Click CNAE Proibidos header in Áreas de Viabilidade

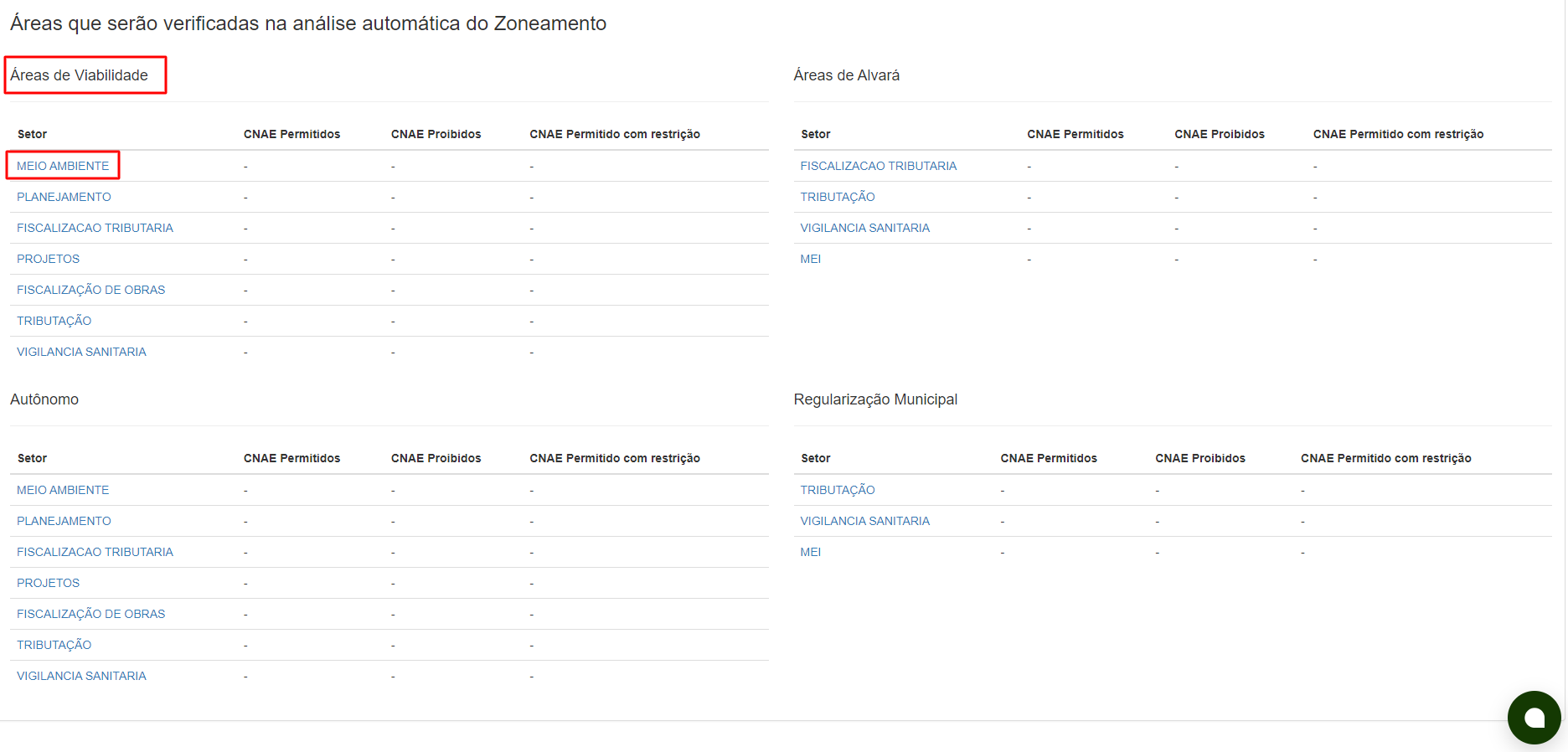pyautogui.click(x=436, y=134)
